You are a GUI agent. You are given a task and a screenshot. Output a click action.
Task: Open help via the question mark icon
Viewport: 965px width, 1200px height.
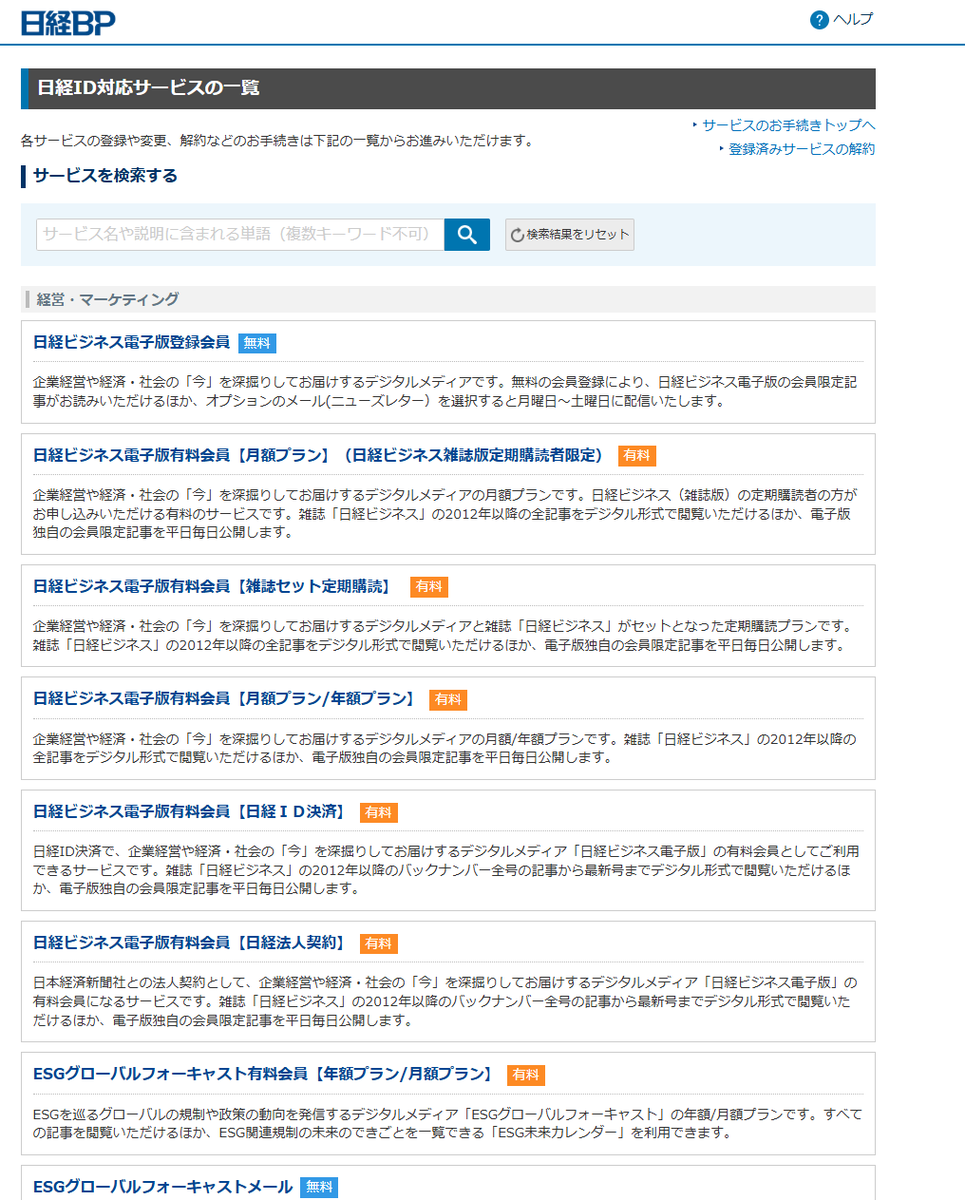click(819, 20)
